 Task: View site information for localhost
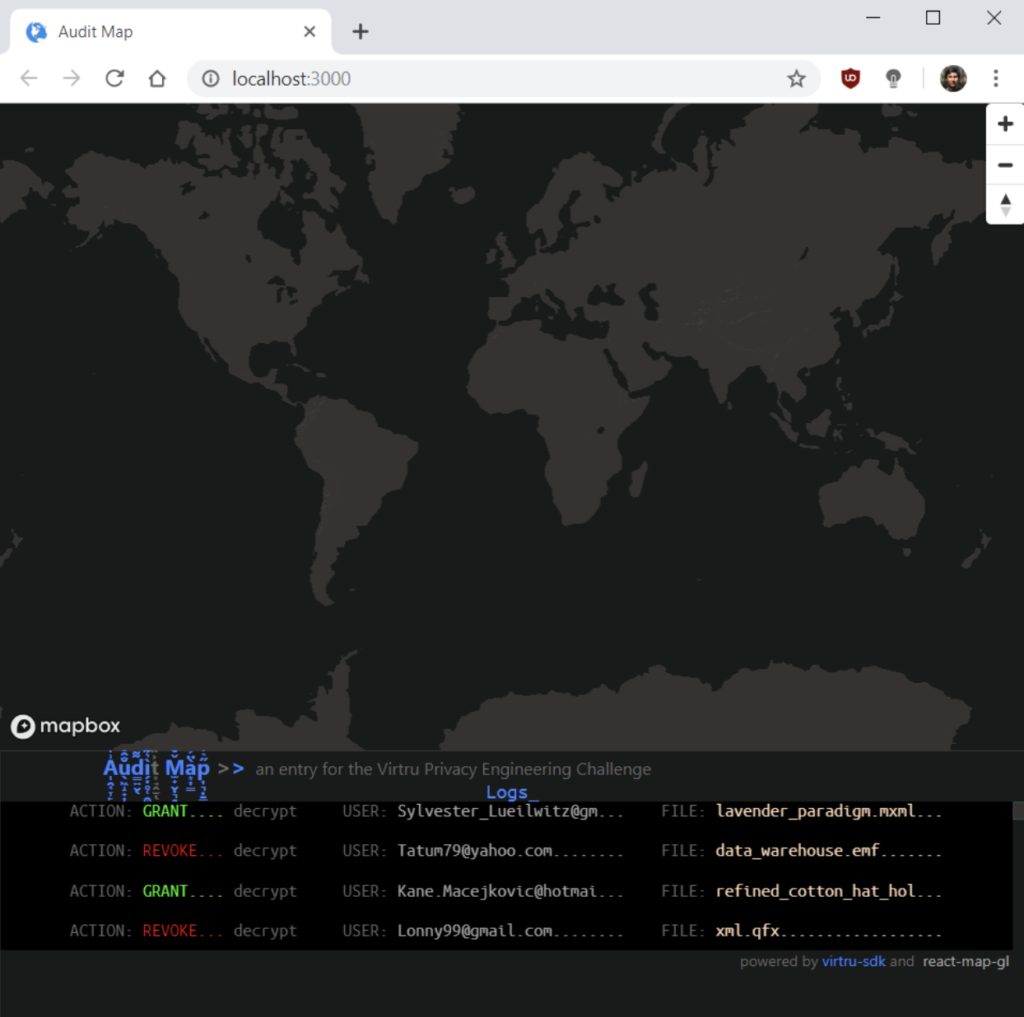tap(210, 79)
